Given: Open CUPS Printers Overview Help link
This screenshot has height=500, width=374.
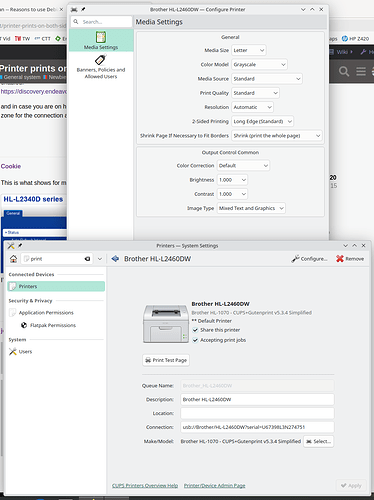Looking at the screenshot, I should [145, 486].
